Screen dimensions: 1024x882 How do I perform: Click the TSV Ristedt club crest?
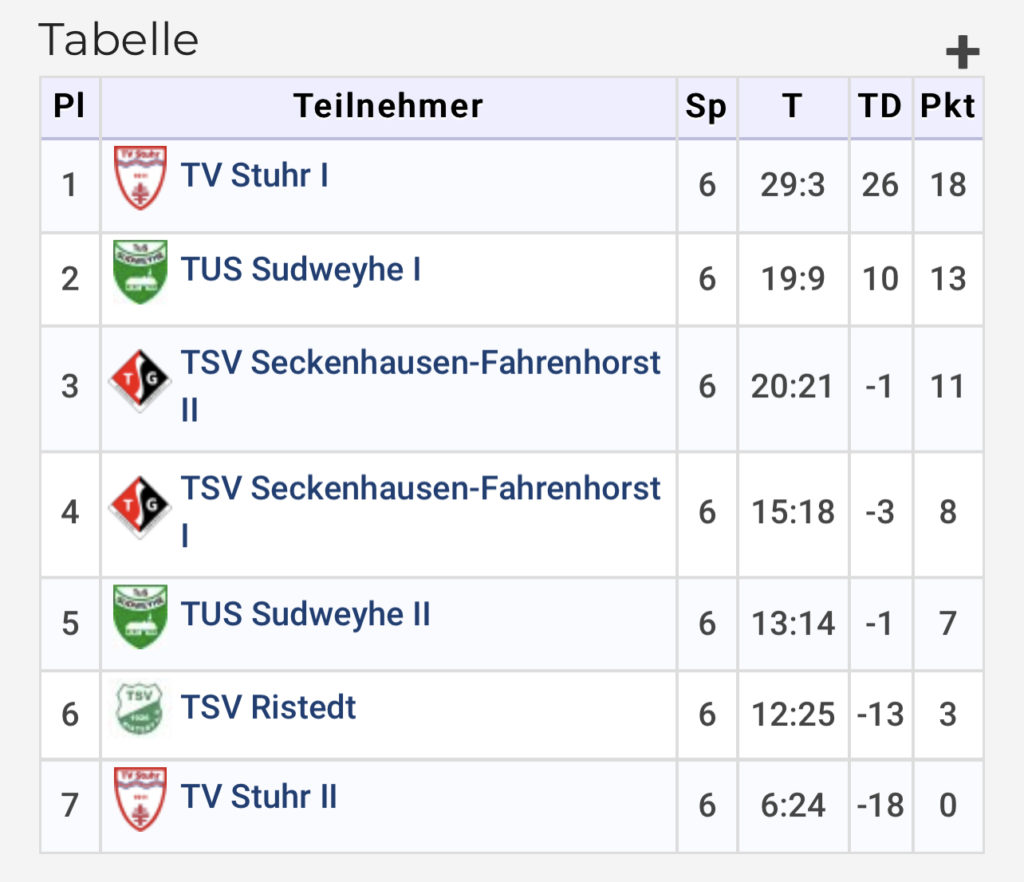pyautogui.click(x=139, y=709)
